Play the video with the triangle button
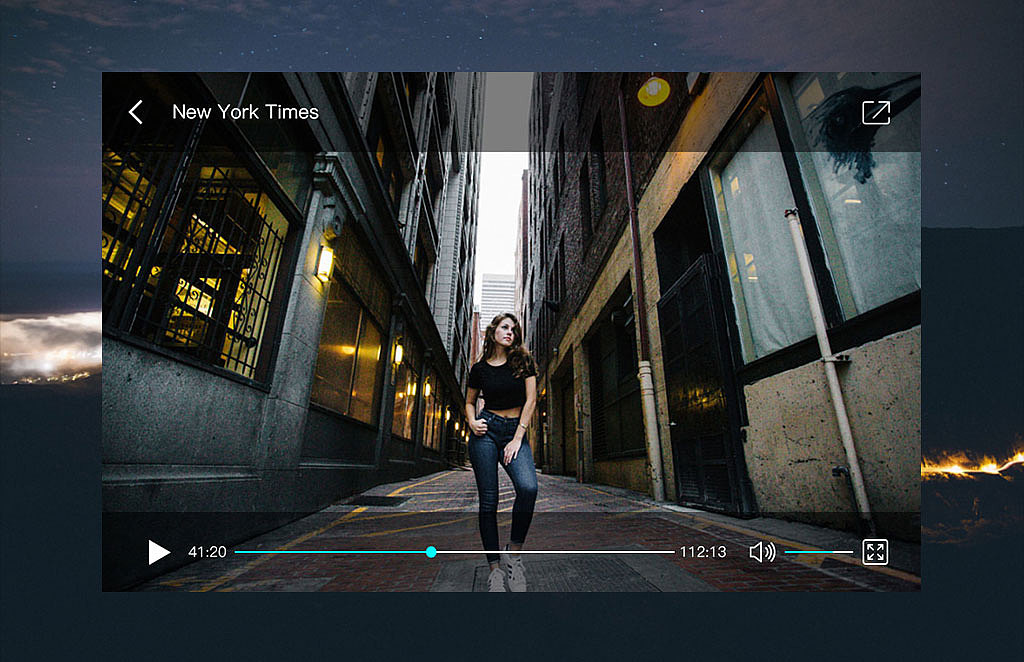This screenshot has height=662, width=1024. [x=159, y=552]
